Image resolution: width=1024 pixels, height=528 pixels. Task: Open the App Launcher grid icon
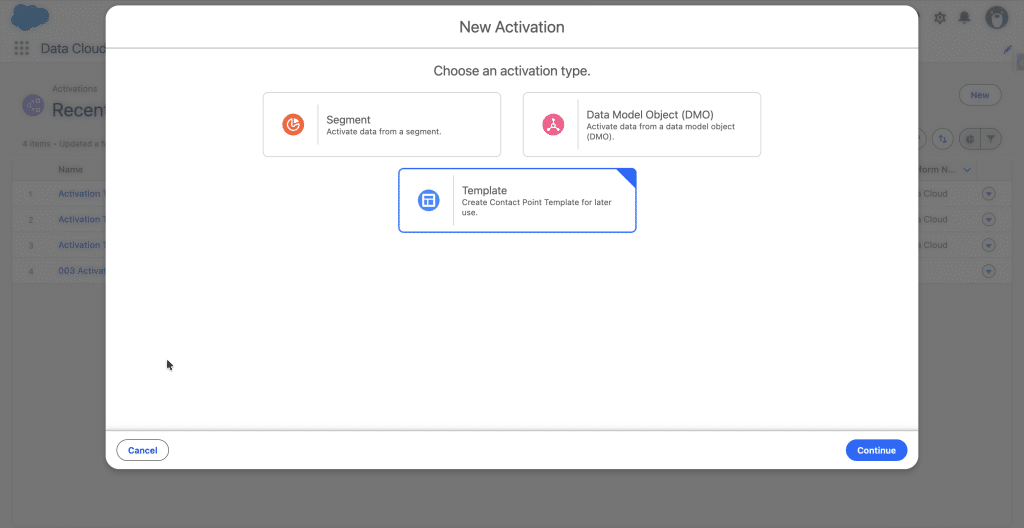tap(21, 48)
